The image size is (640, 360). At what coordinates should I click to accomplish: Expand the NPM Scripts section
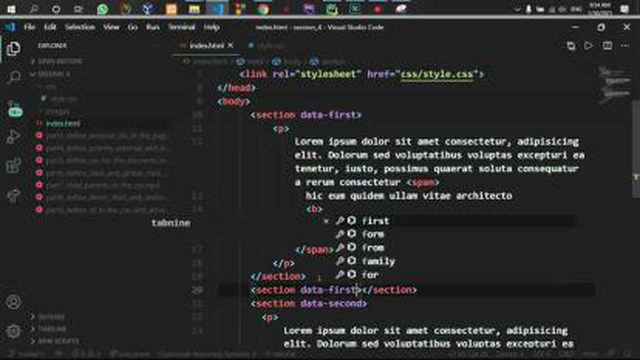click(x=55, y=341)
